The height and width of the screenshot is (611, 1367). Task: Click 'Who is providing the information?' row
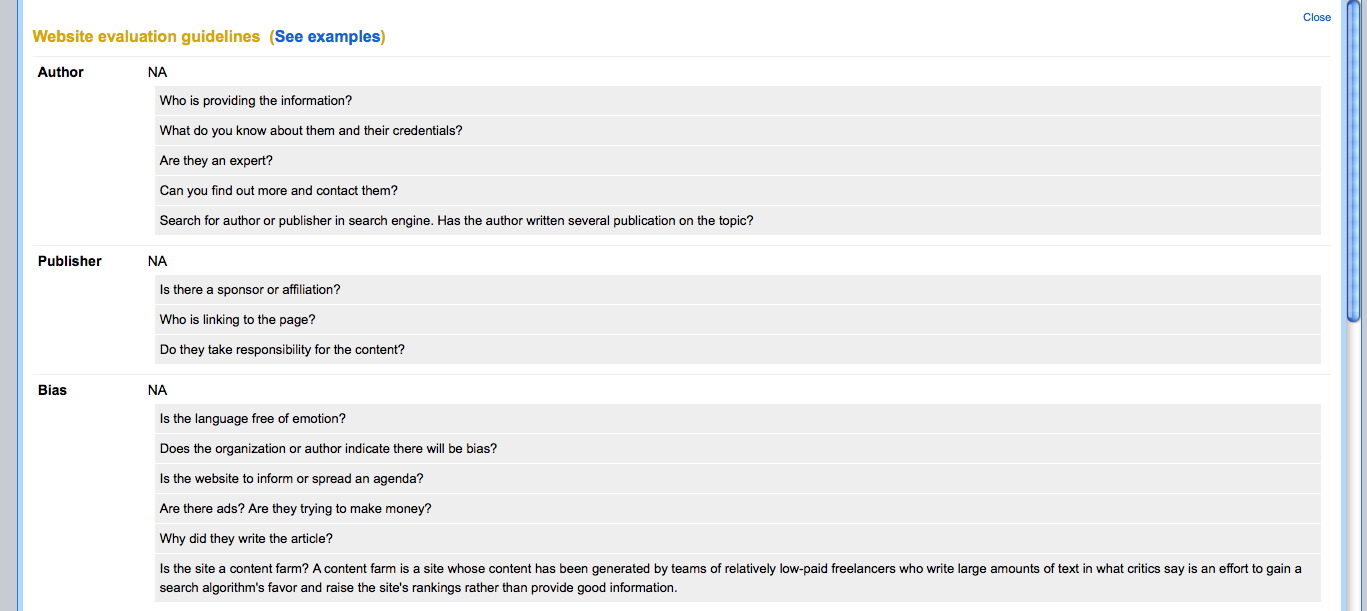coord(738,101)
